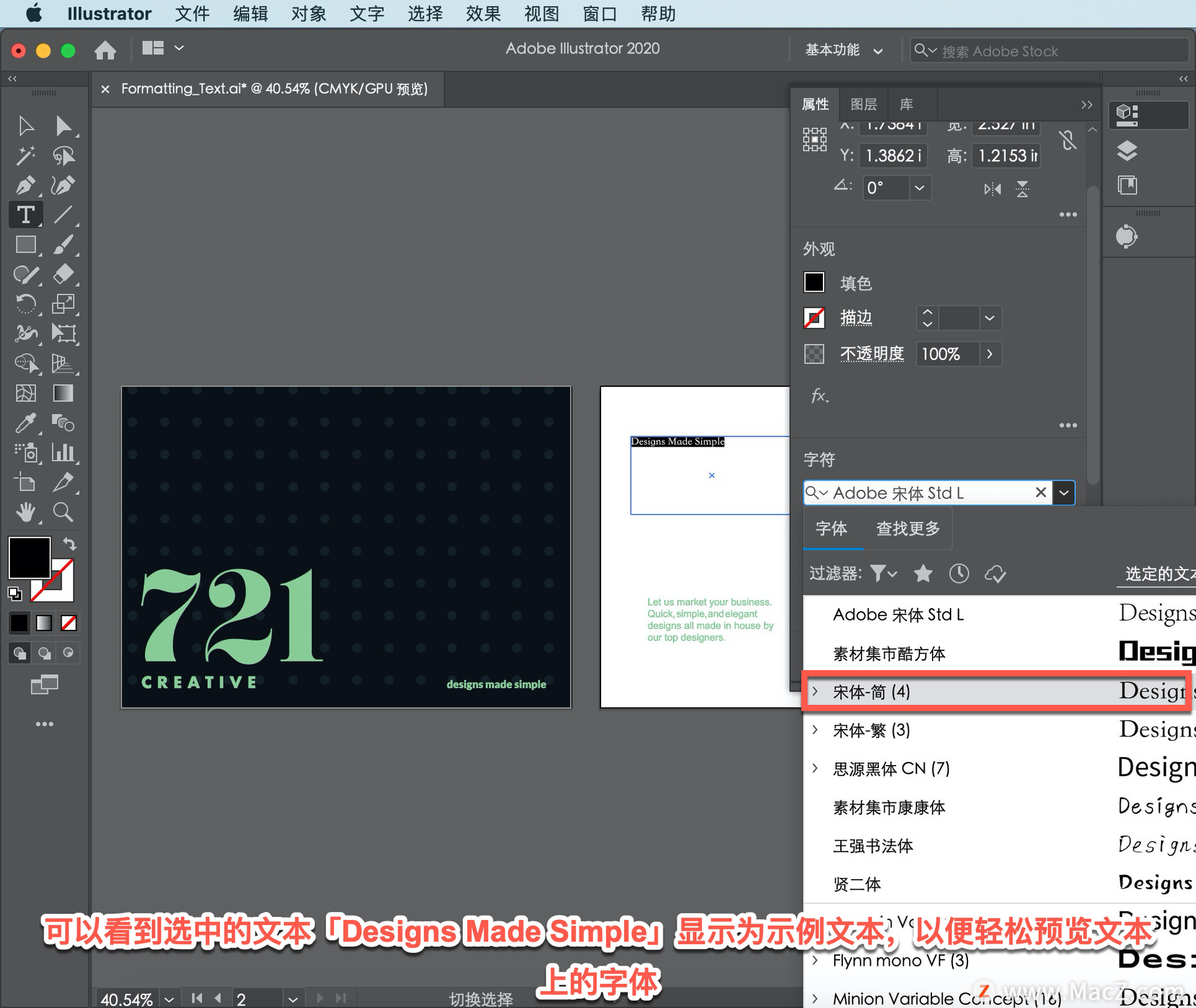The height and width of the screenshot is (1008, 1196).
Task: Switch to Draw Inside mode
Action: (69, 653)
